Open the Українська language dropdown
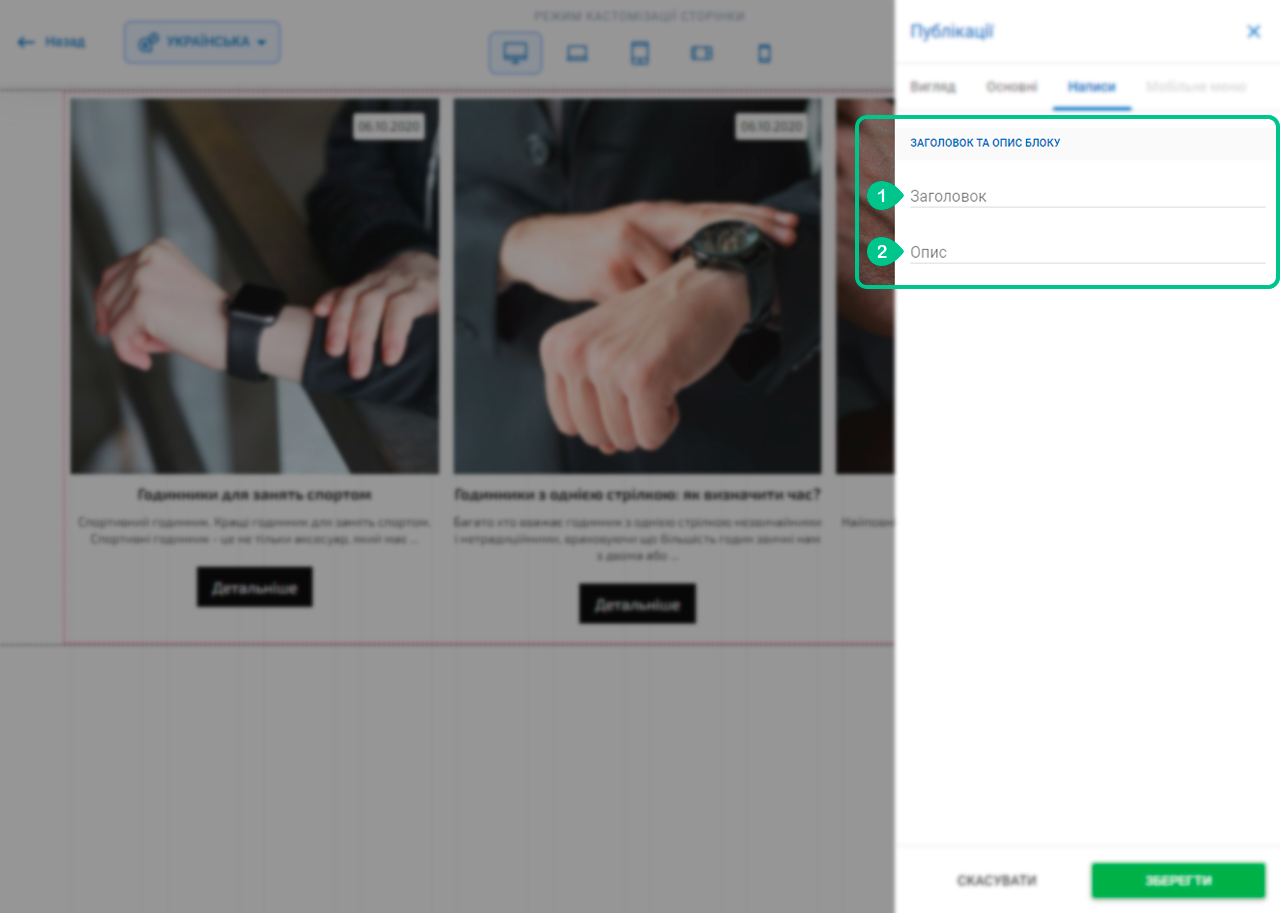The height and width of the screenshot is (913, 1280). [202, 43]
